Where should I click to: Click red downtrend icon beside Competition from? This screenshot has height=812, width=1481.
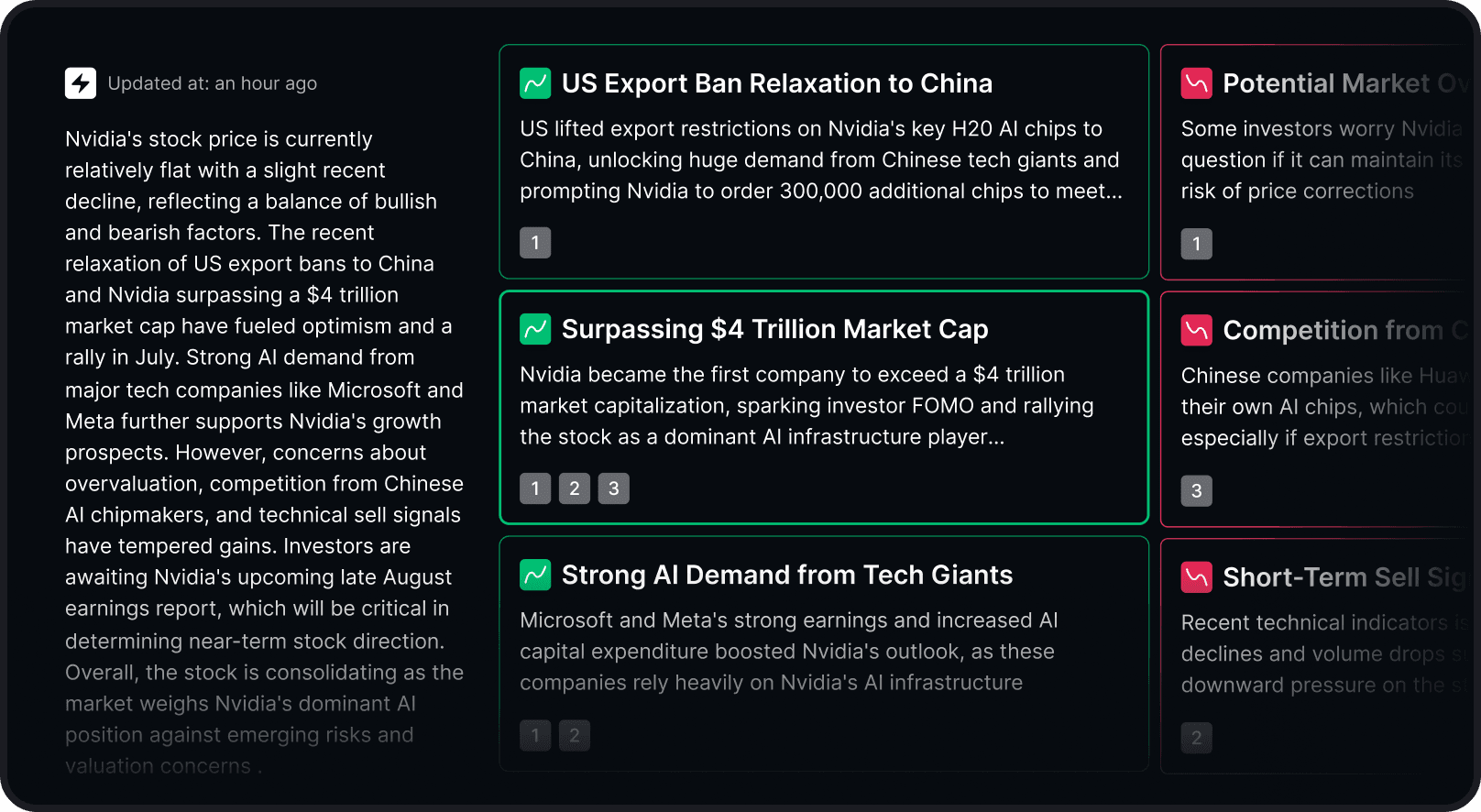click(x=1196, y=330)
